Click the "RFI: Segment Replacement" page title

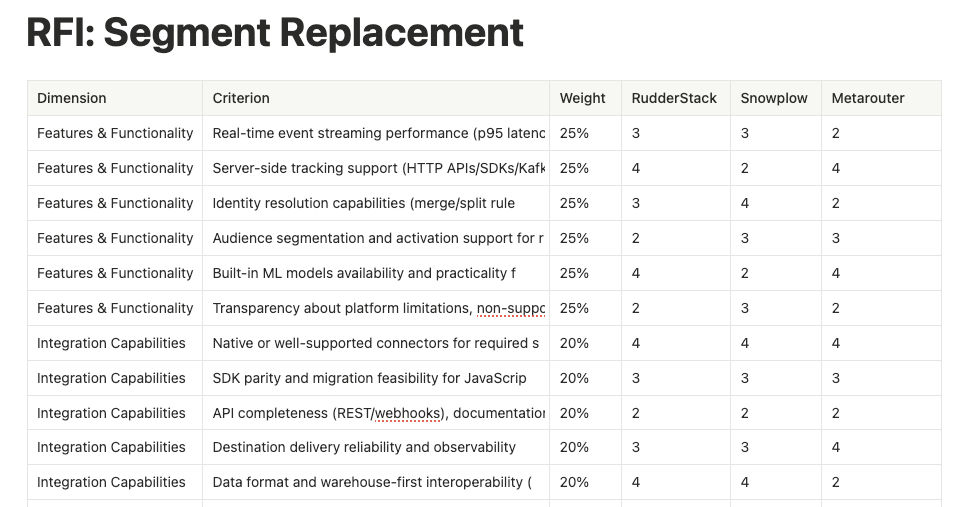[275, 33]
